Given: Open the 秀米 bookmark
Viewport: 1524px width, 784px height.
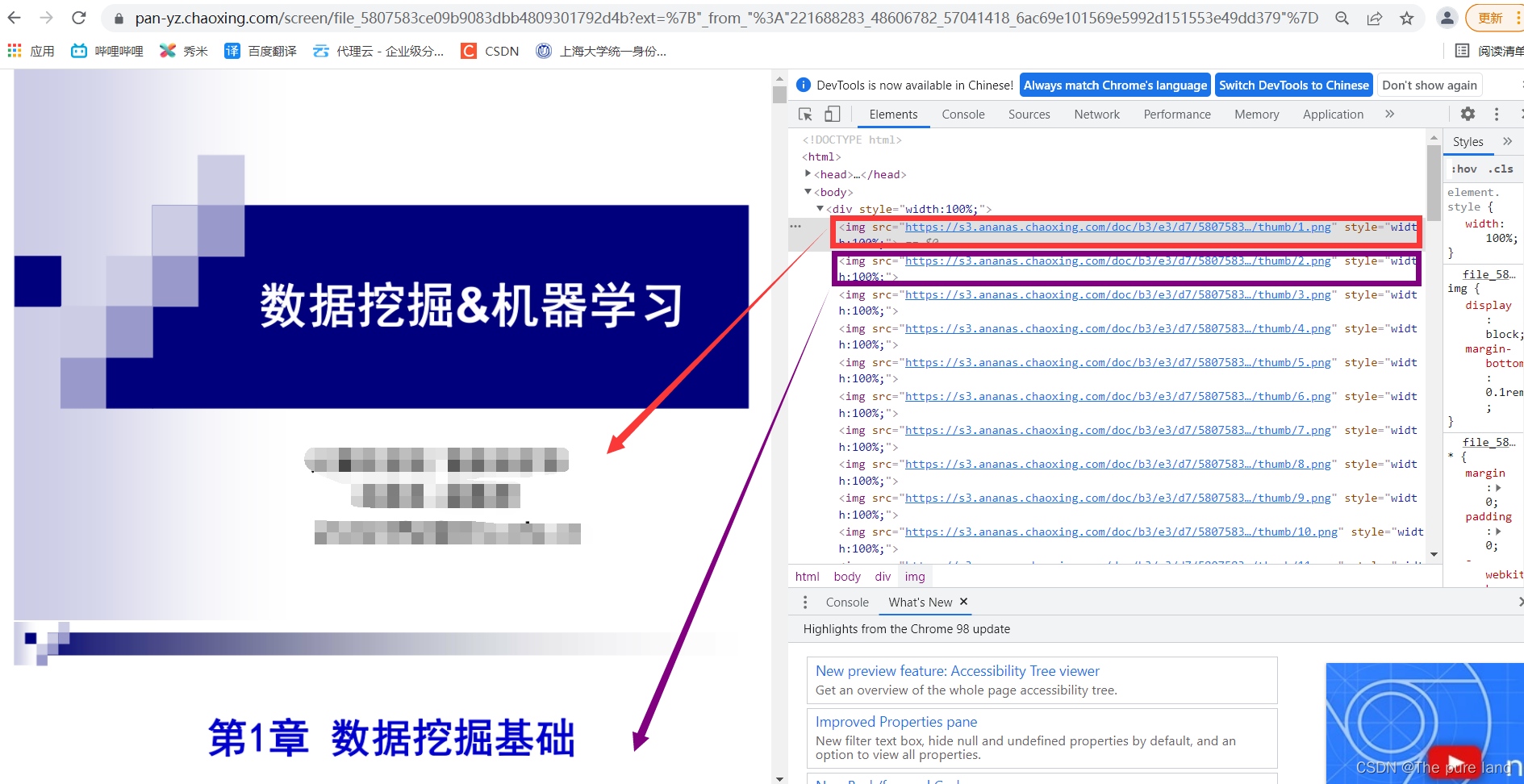Looking at the screenshot, I should coord(184,51).
